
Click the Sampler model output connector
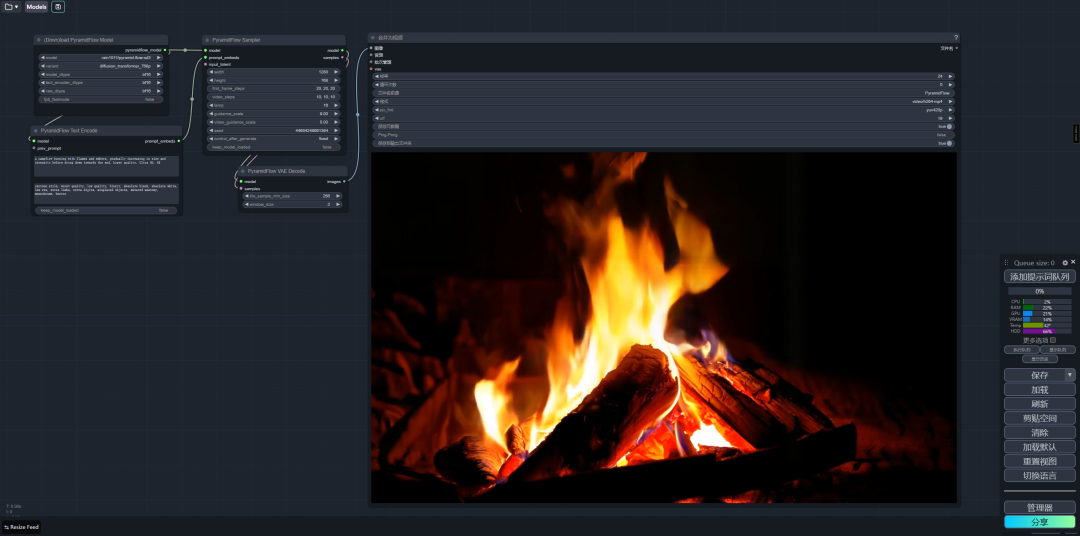coord(343,50)
